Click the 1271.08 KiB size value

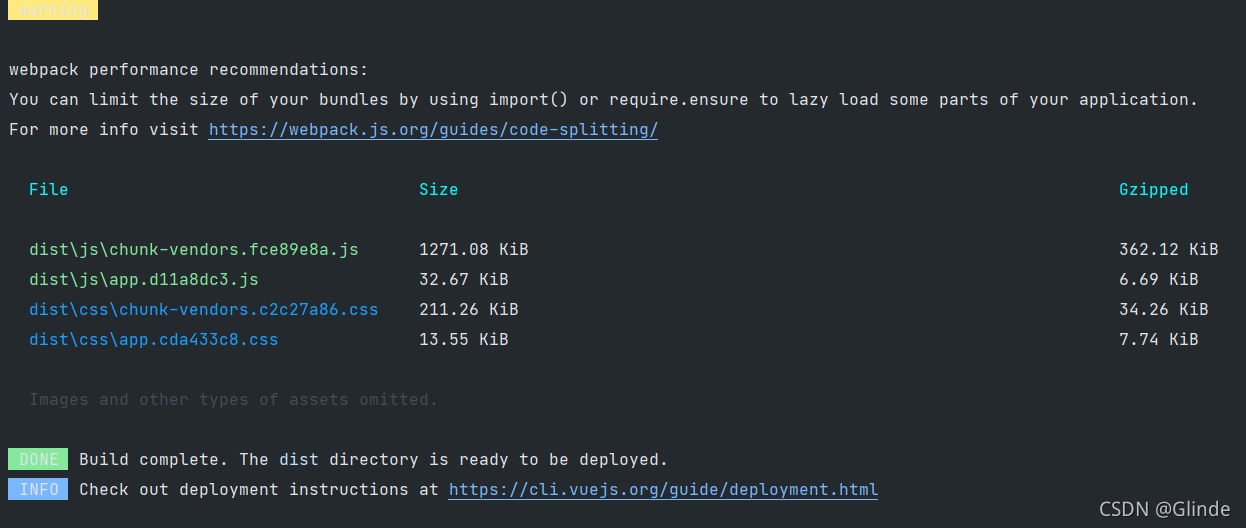click(474, 250)
